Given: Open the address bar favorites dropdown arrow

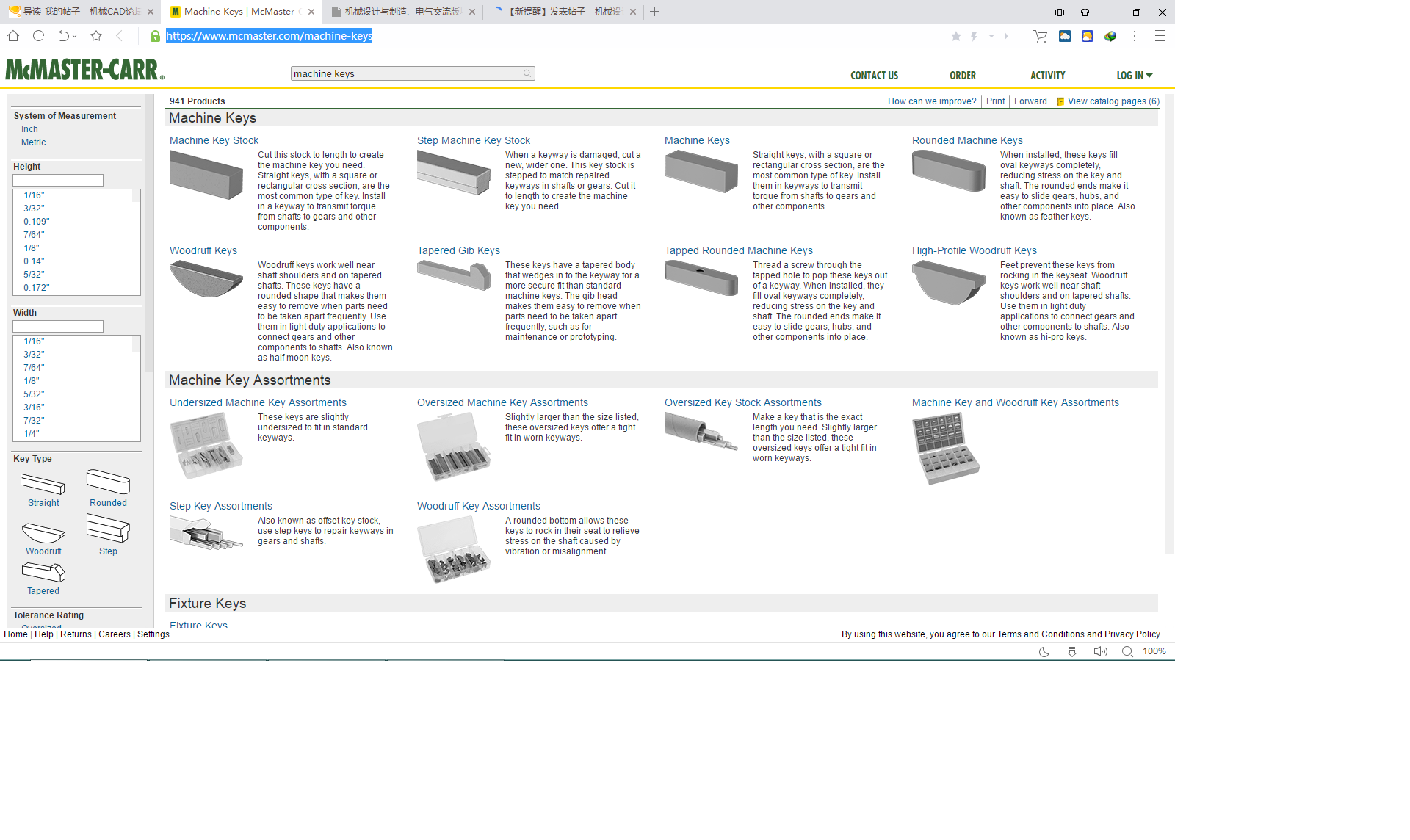Looking at the screenshot, I should pos(991,35).
